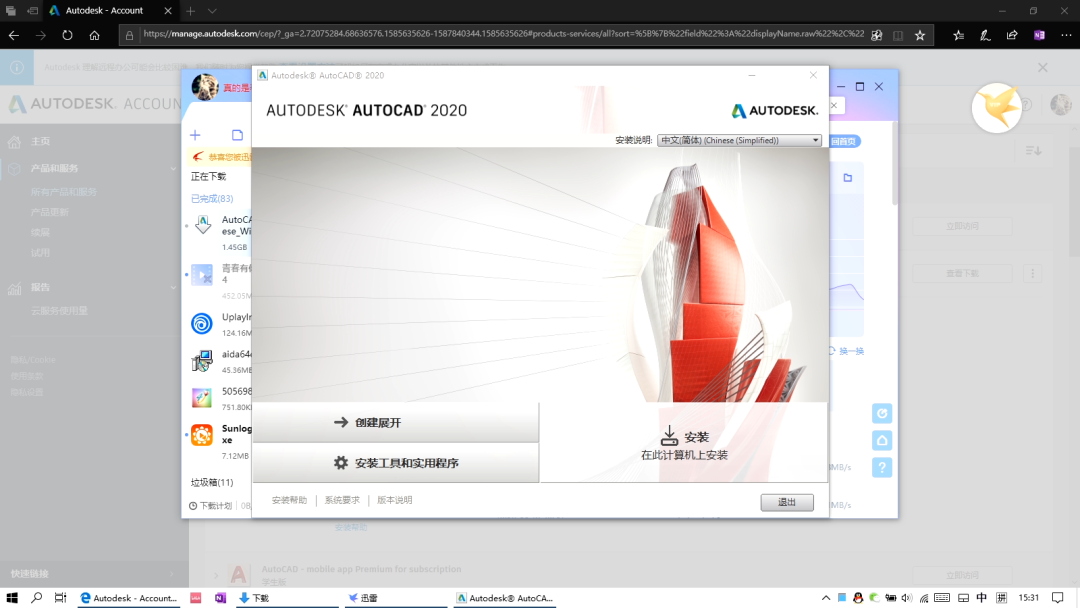The image size is (1080, 608).
Task: Open browser settings ellipsis menu
Action: click(x=1066, y=35)
